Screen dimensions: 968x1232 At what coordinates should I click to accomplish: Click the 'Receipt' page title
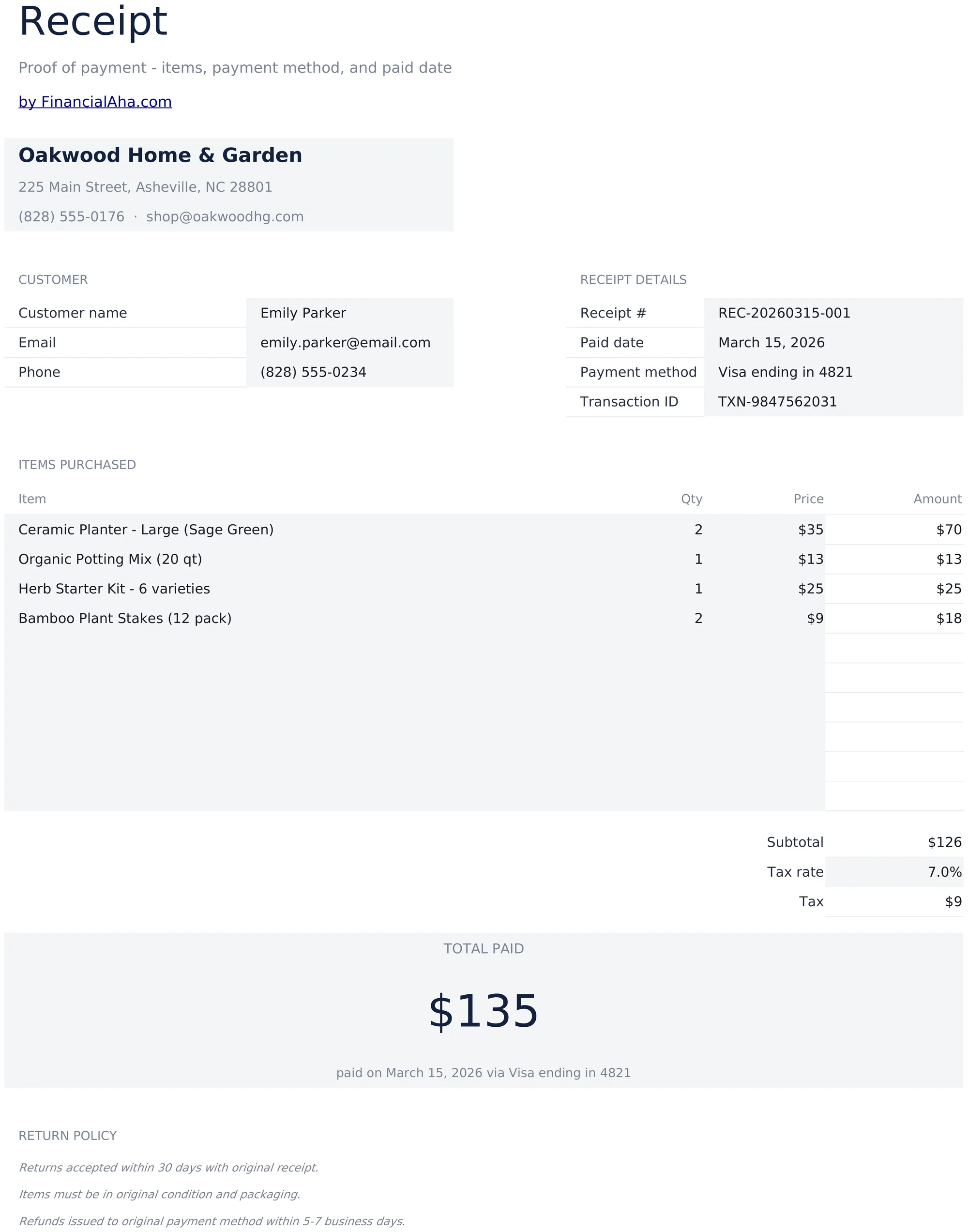[93, 22]
